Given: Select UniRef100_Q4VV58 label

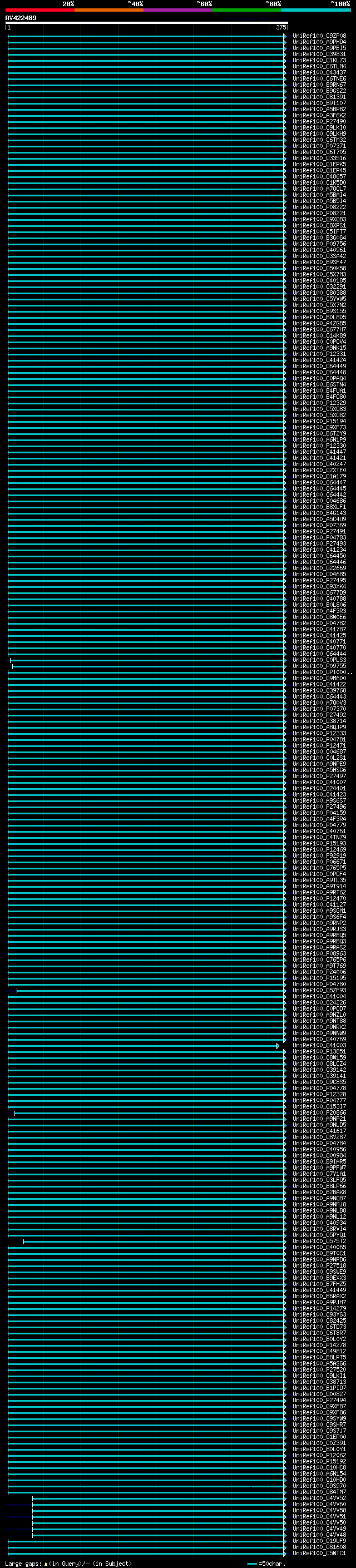Looking at the screenshot, I should coord(319,1510).
